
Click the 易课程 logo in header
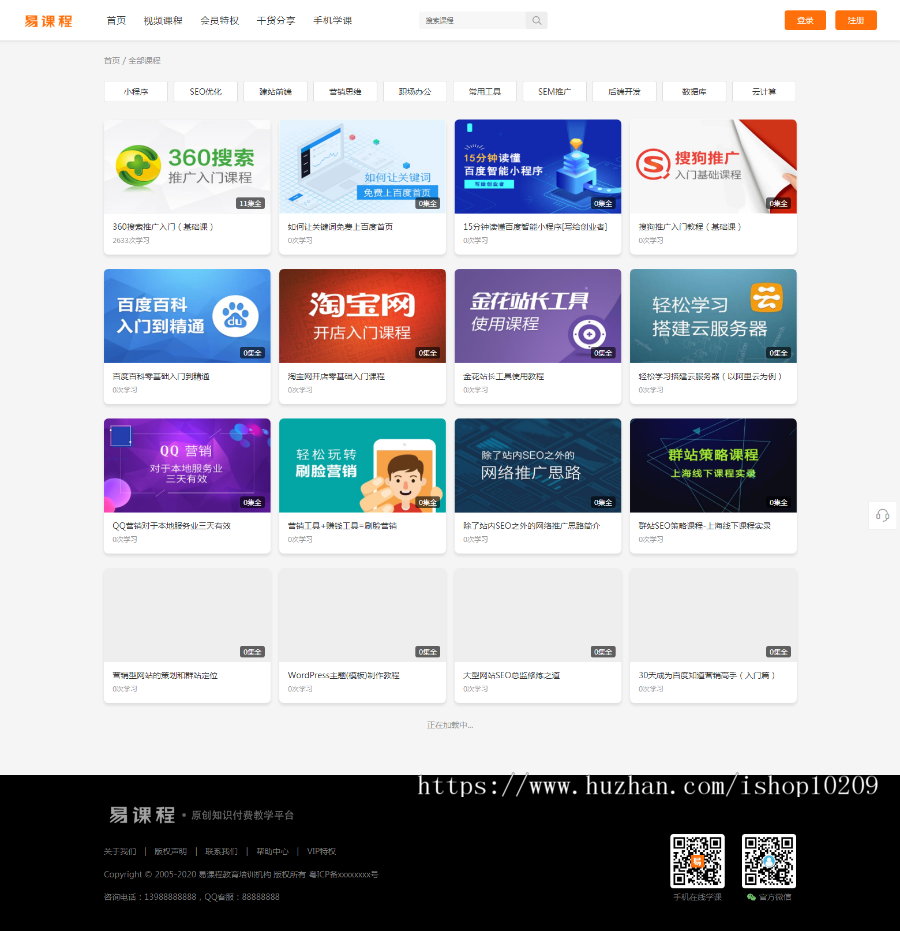click(x=48, y=21)
